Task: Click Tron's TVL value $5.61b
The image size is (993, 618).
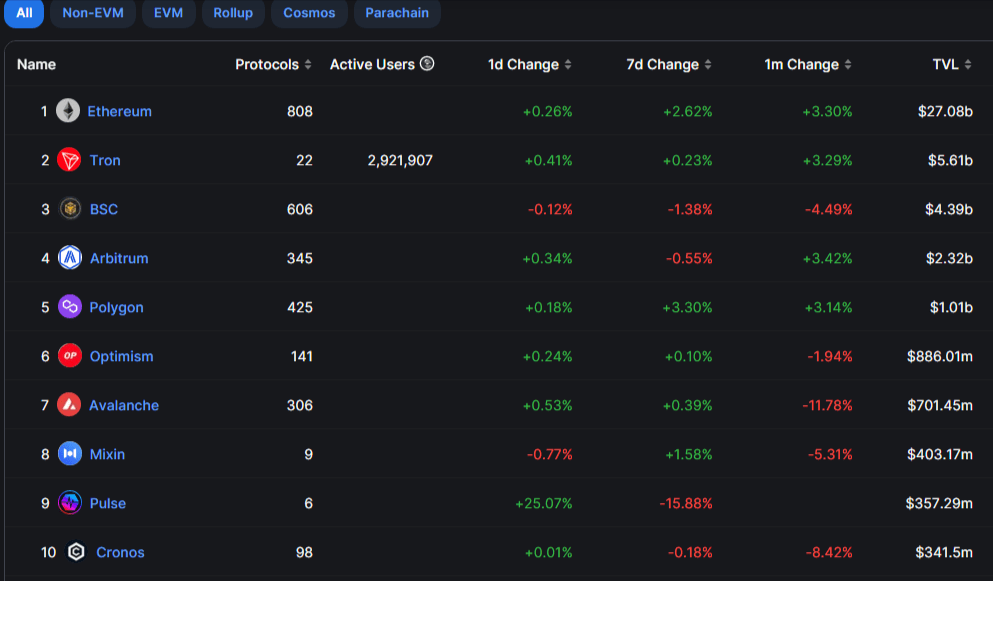Action: [950, 160]
